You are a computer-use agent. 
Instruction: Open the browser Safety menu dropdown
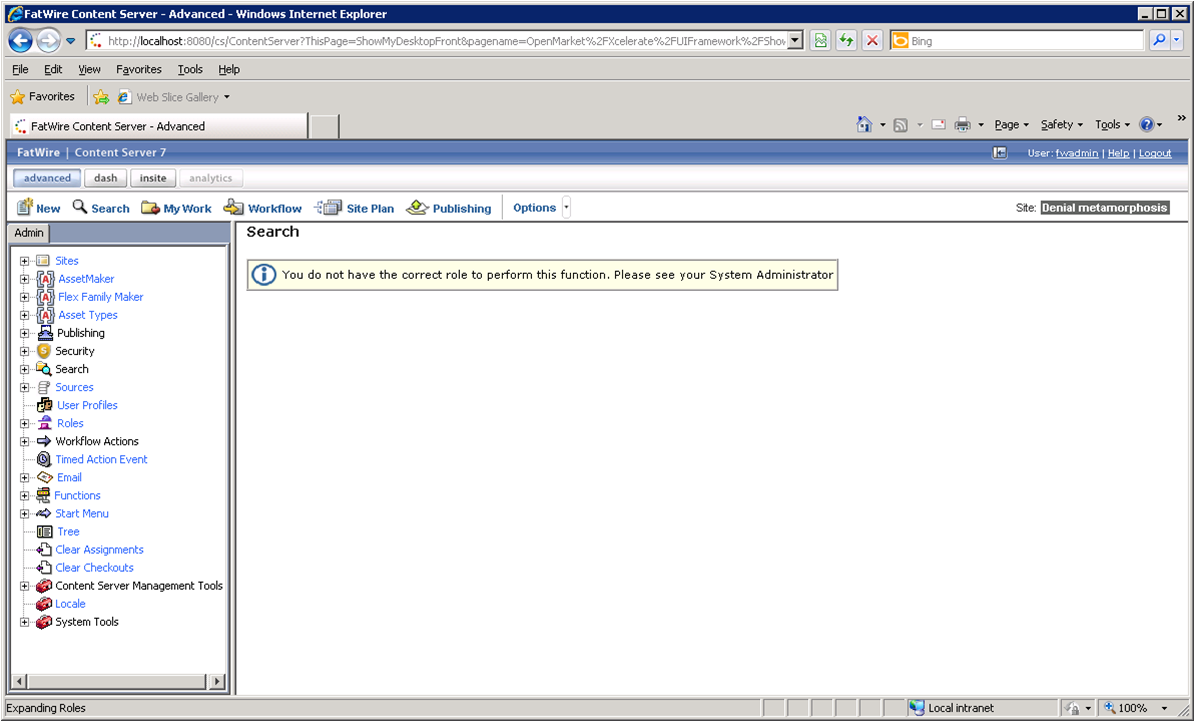(1062, 124)
